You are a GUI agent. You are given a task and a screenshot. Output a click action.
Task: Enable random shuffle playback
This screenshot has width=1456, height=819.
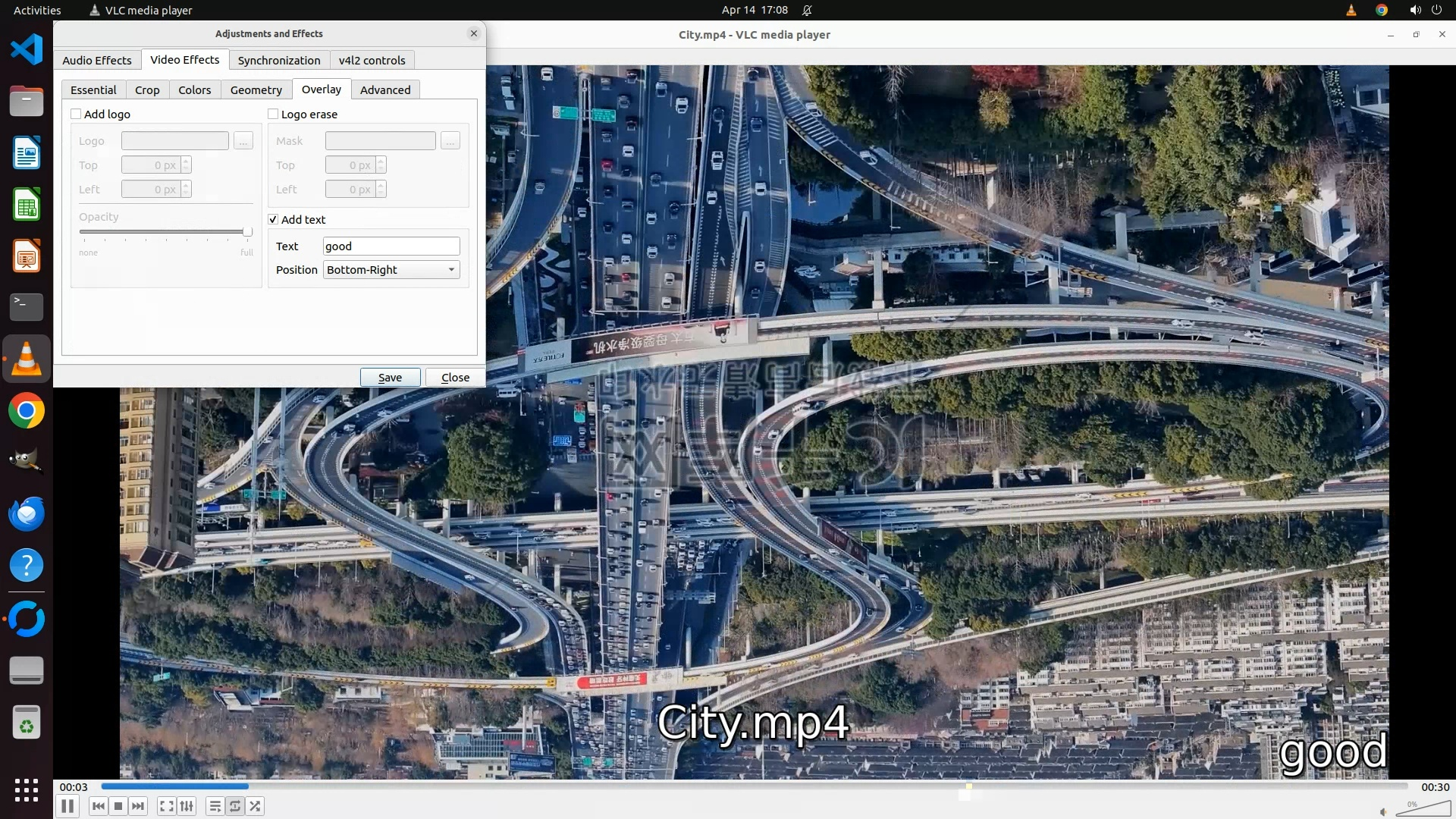(x=256, y=806)
